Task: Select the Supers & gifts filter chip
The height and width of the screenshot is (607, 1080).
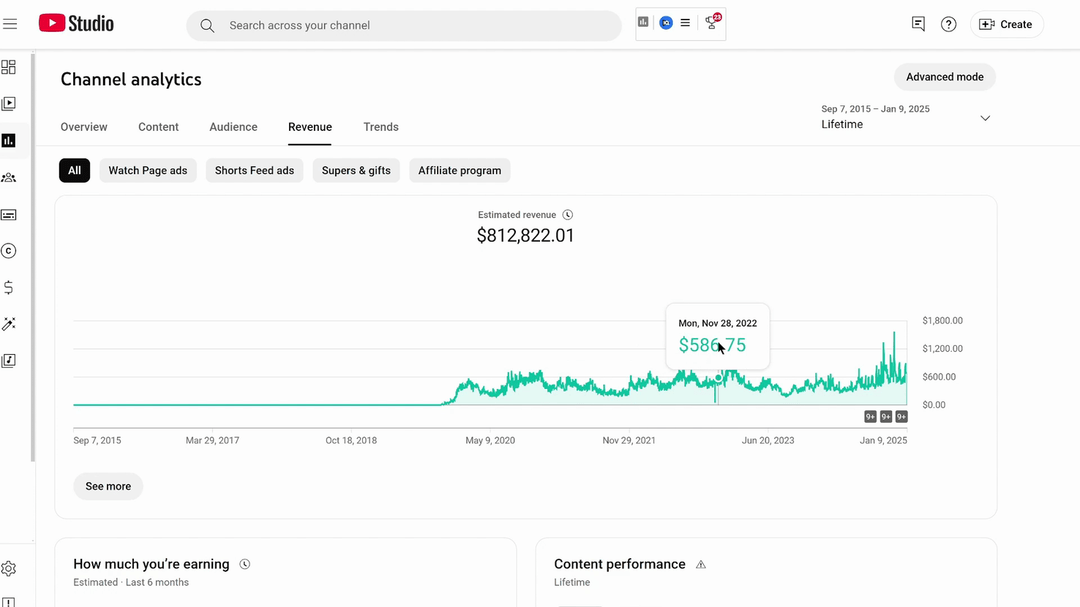Action: pos(356,170)
